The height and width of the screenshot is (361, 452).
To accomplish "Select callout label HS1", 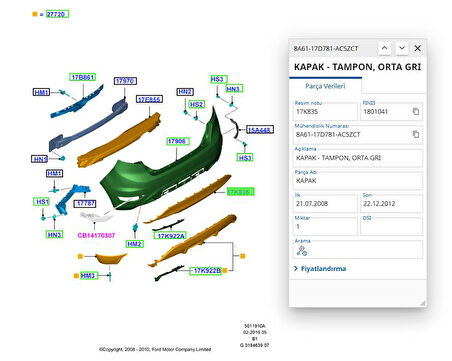I will [x=42, y=201].
